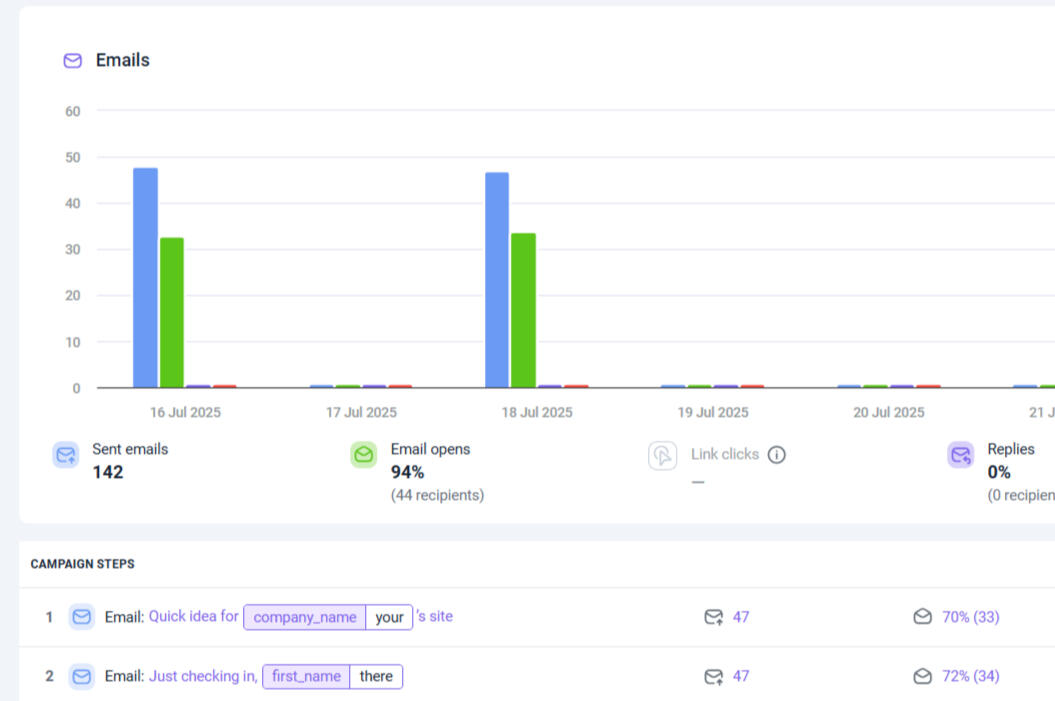
Task: Click the Sent emails icon
Action: point(66,455)
